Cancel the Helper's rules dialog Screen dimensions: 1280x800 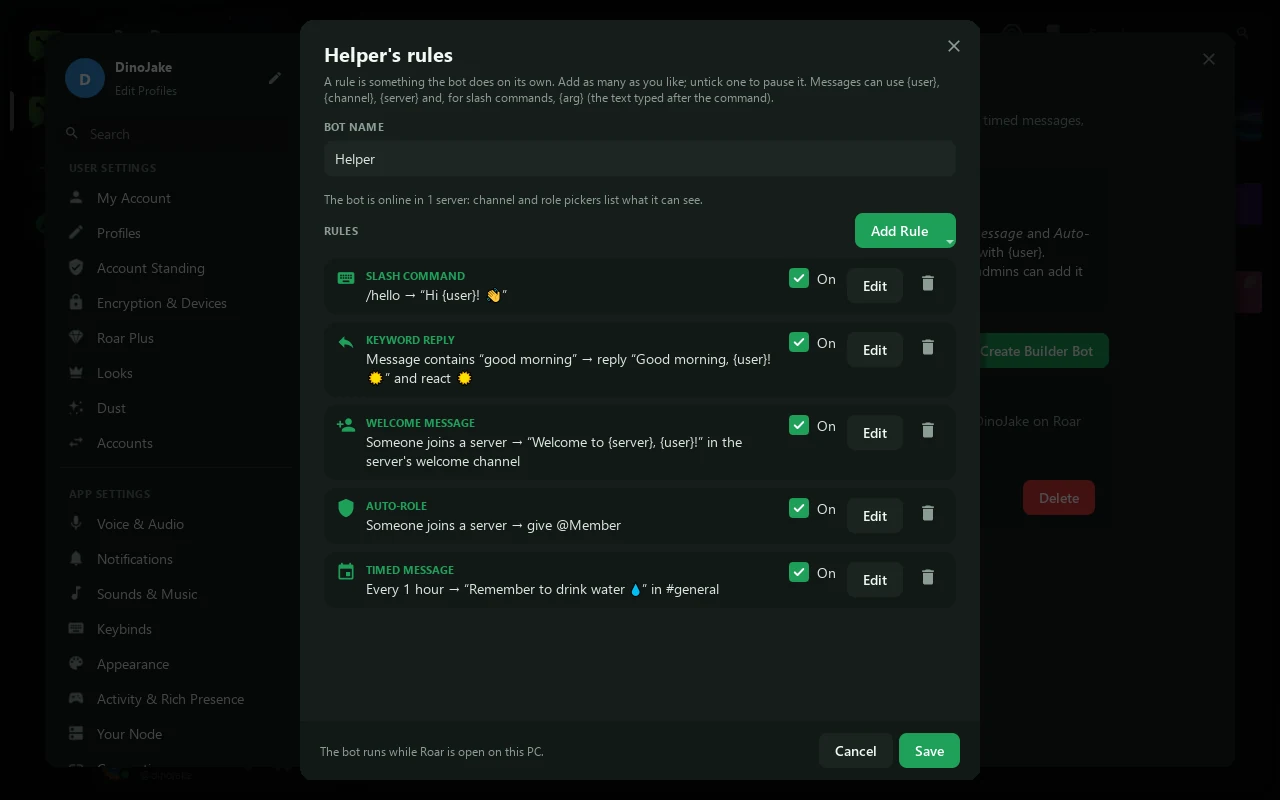[x=856, y=751]
